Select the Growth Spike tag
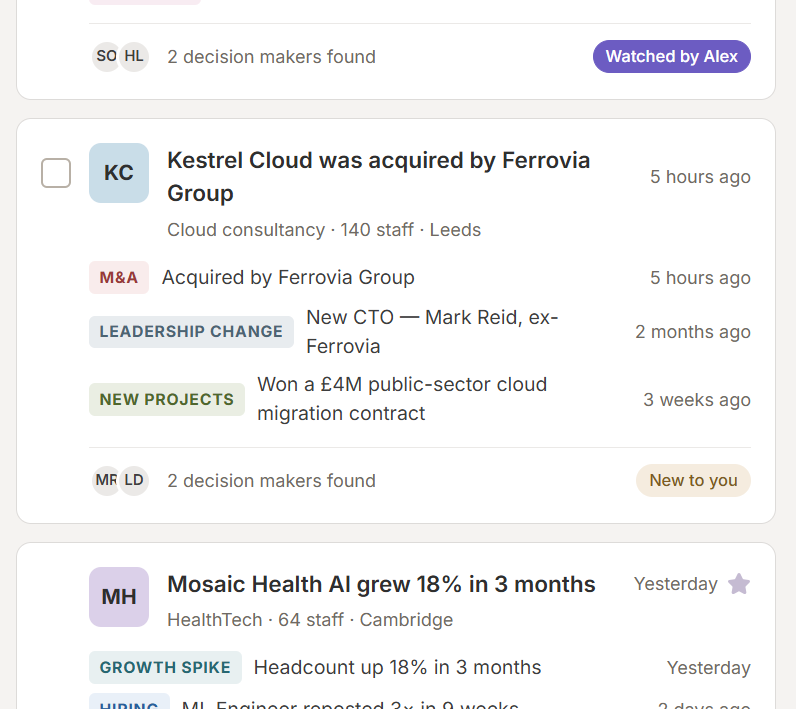796x709 pixels. click(165, 667)
